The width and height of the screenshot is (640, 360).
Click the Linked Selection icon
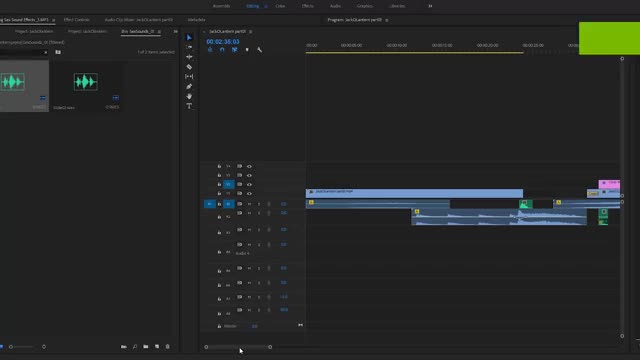(x=235, y=50)
